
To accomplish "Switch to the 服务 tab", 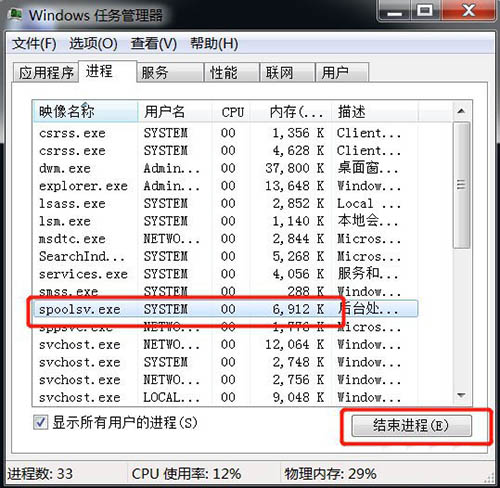I will (170, 72).
